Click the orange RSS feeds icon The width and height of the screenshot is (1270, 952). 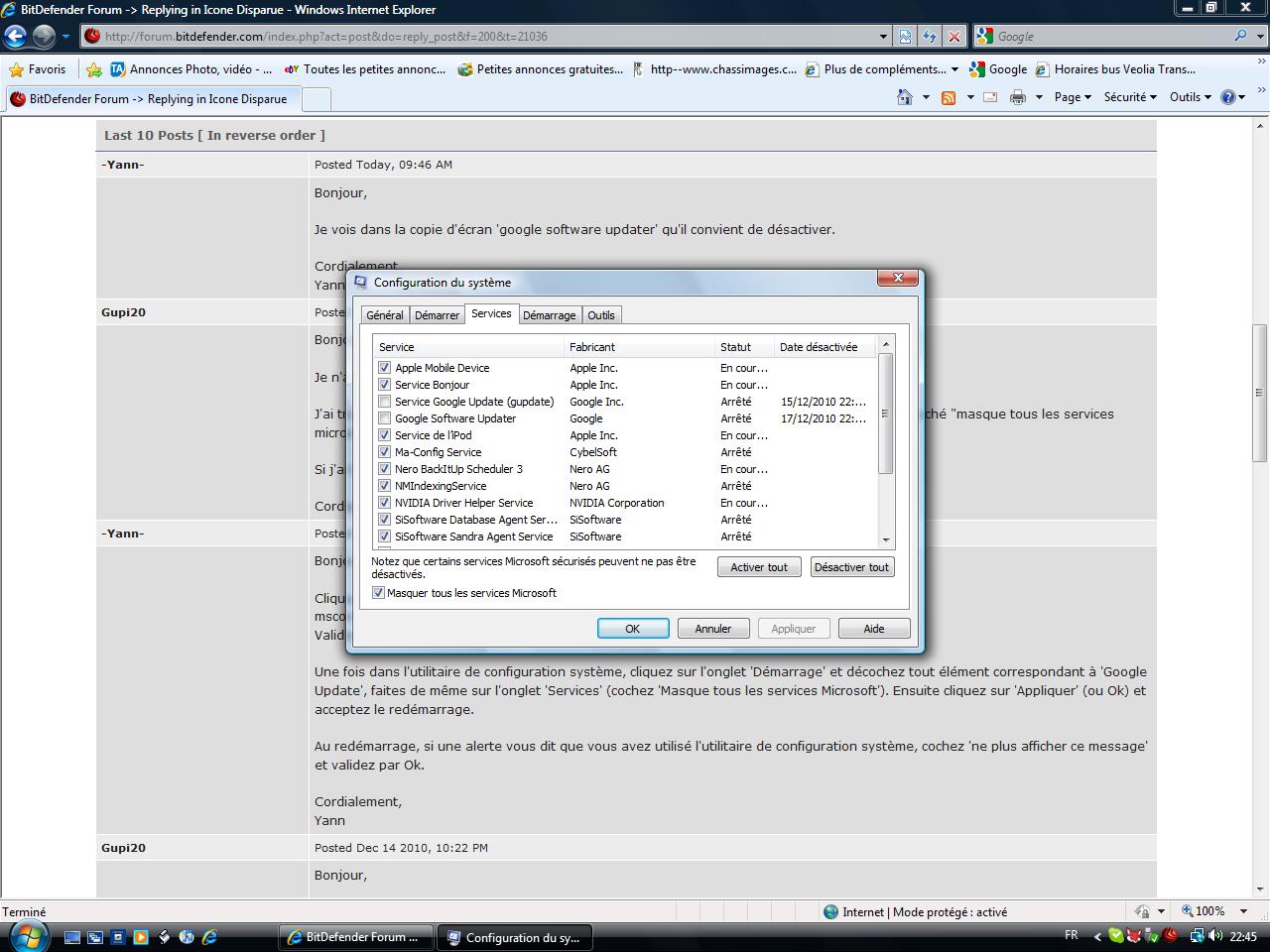coord(949,97)
